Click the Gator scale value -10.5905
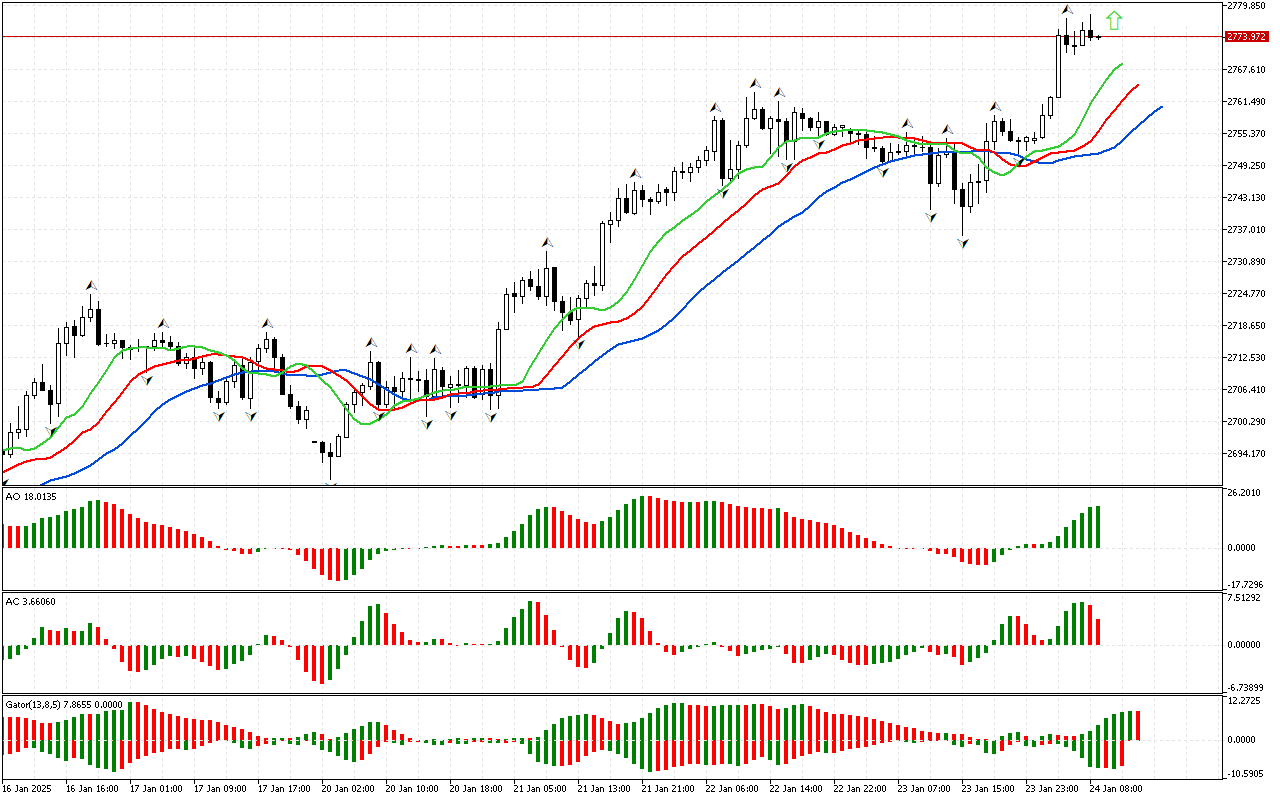This screenshot has height=800, width=1280. point(1245,773)
